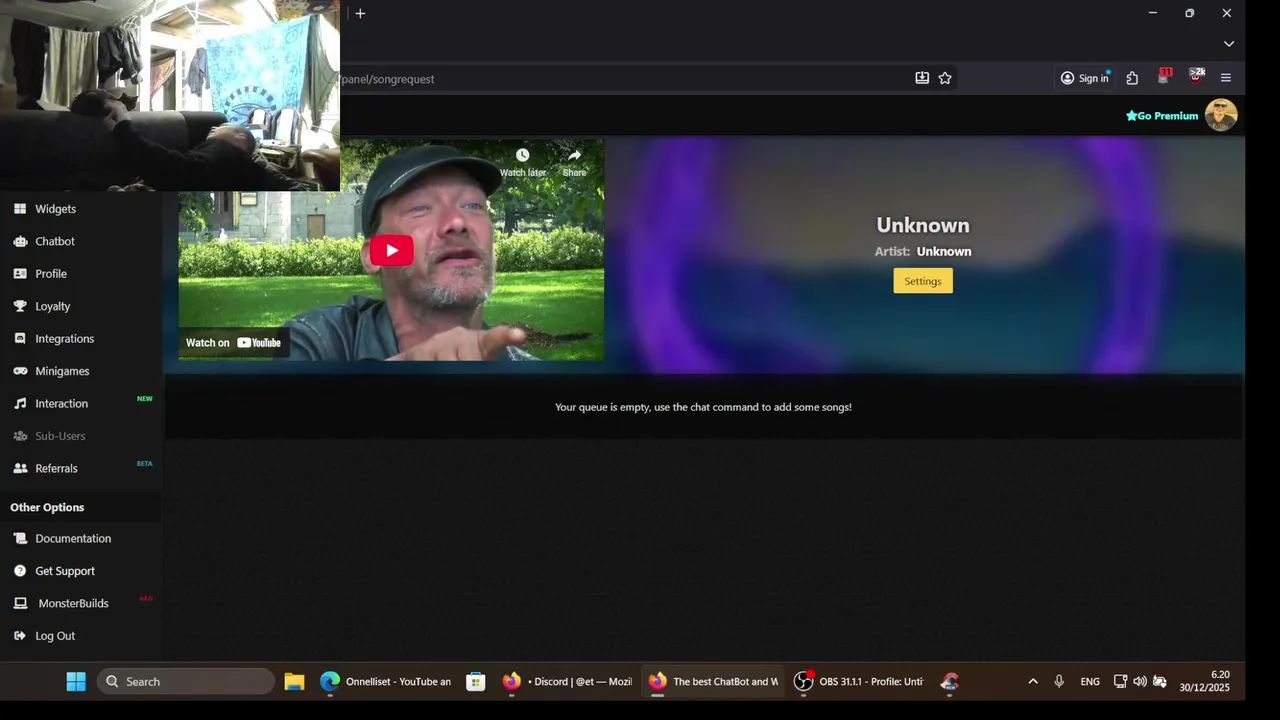Open the Windows Start menu
The height and width of the screenshot is (720, 1280).
[76, 682]
